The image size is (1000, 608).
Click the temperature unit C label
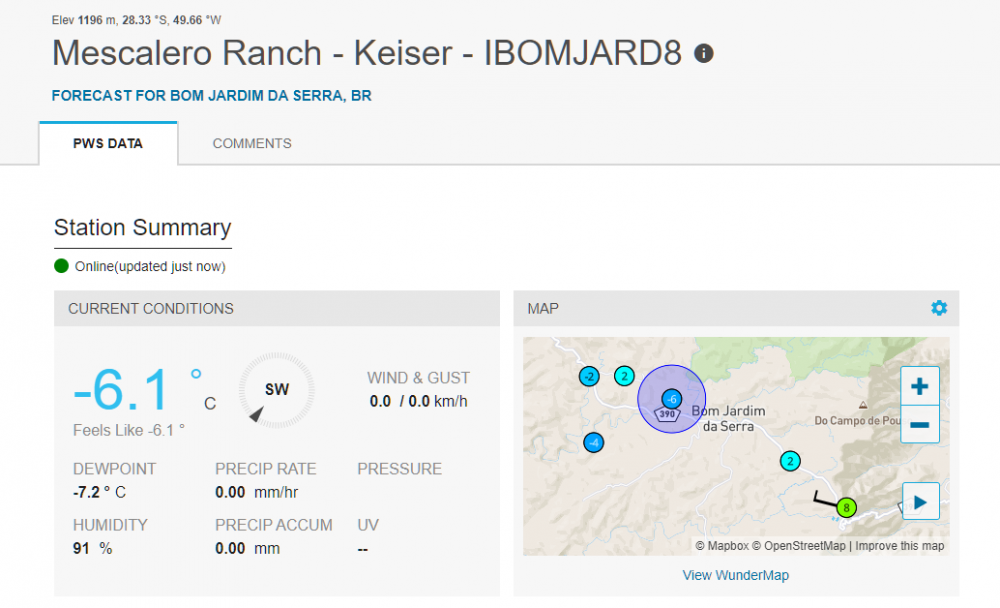(210, 403)
